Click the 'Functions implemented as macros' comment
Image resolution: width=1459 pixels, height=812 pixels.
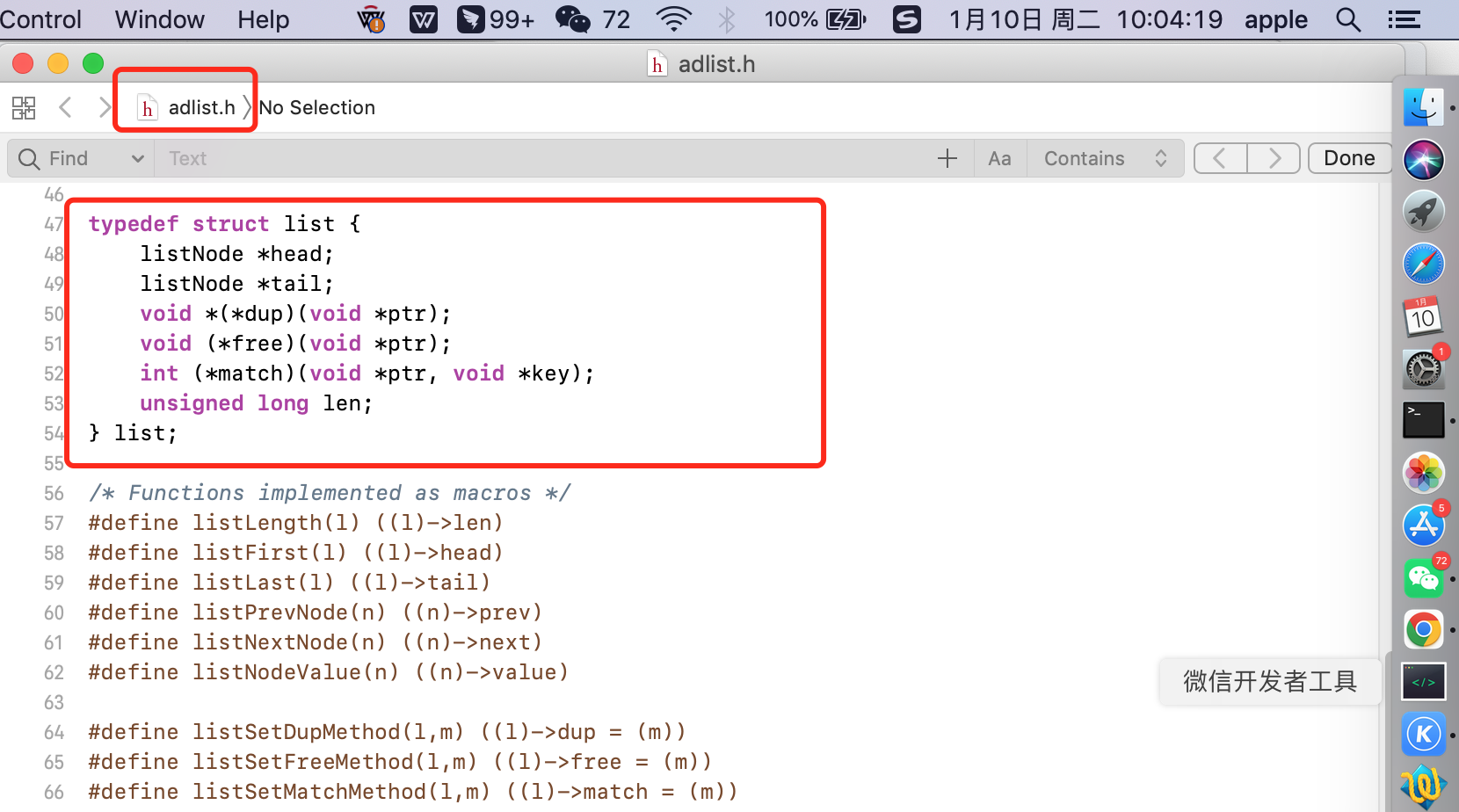(x=330, y=493)
